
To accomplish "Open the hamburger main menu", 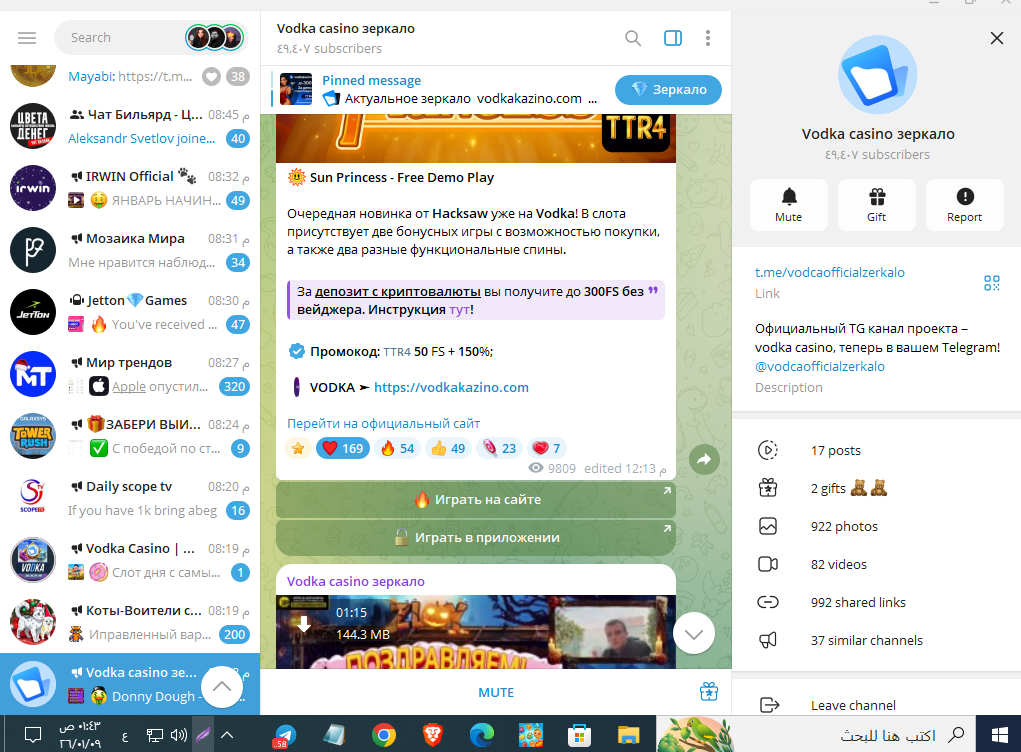I will (27, 38).
